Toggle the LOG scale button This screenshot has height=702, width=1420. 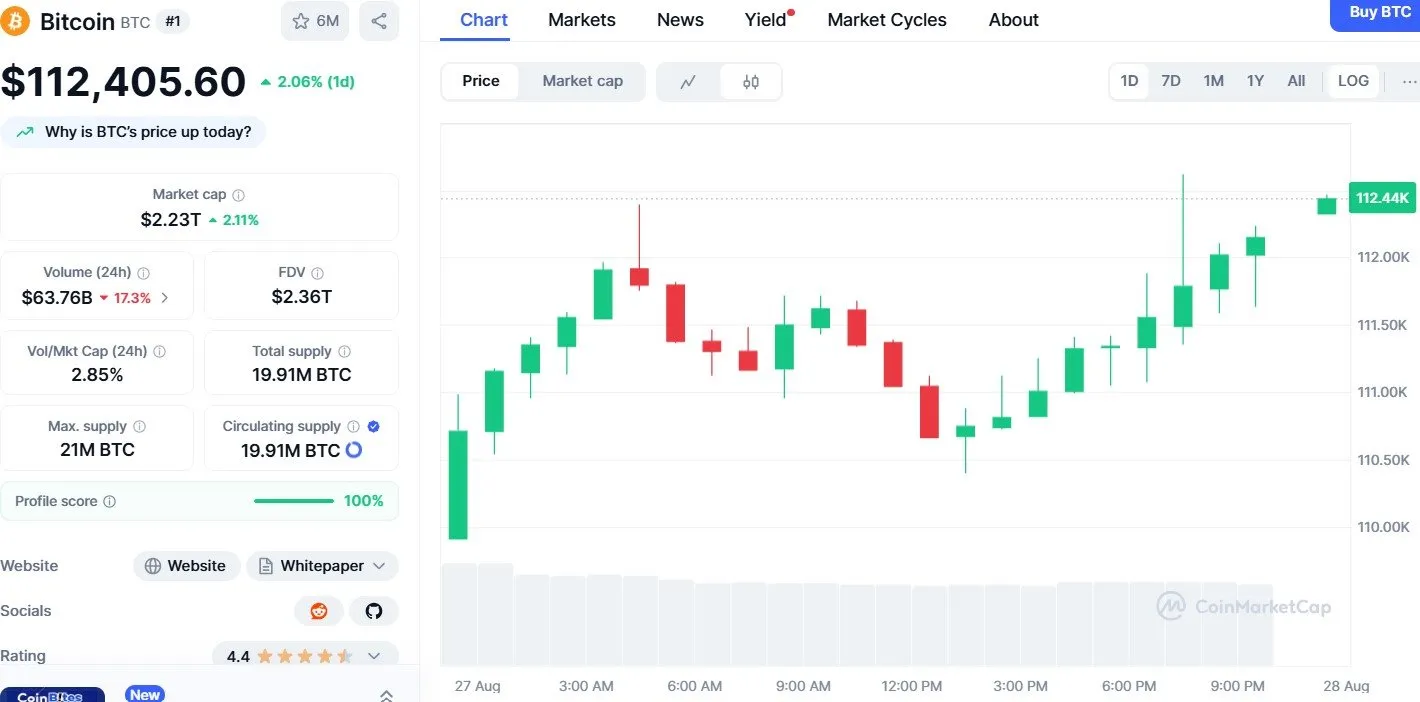1353,81
